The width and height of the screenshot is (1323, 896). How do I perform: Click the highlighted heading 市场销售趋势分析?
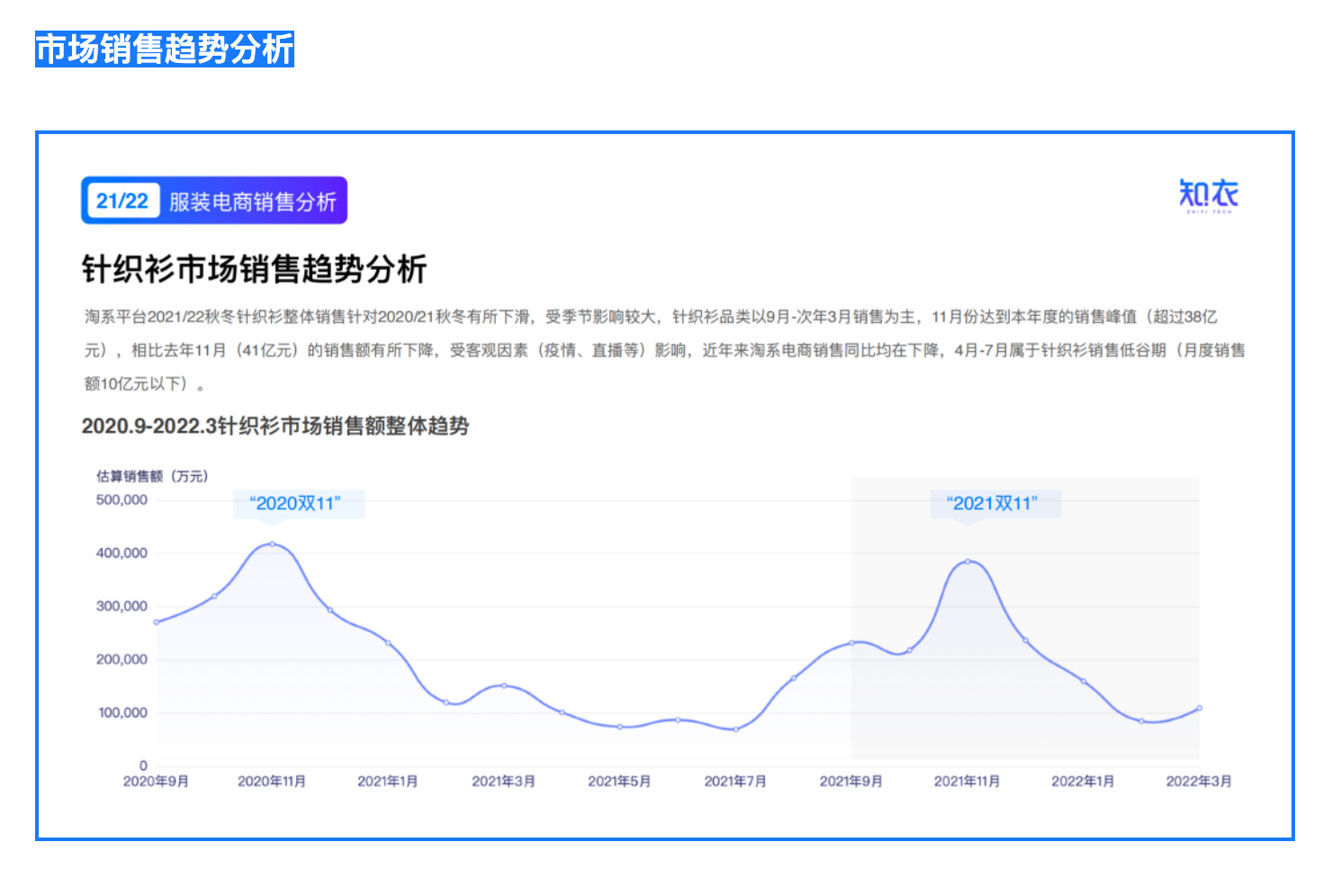[165, 49]
